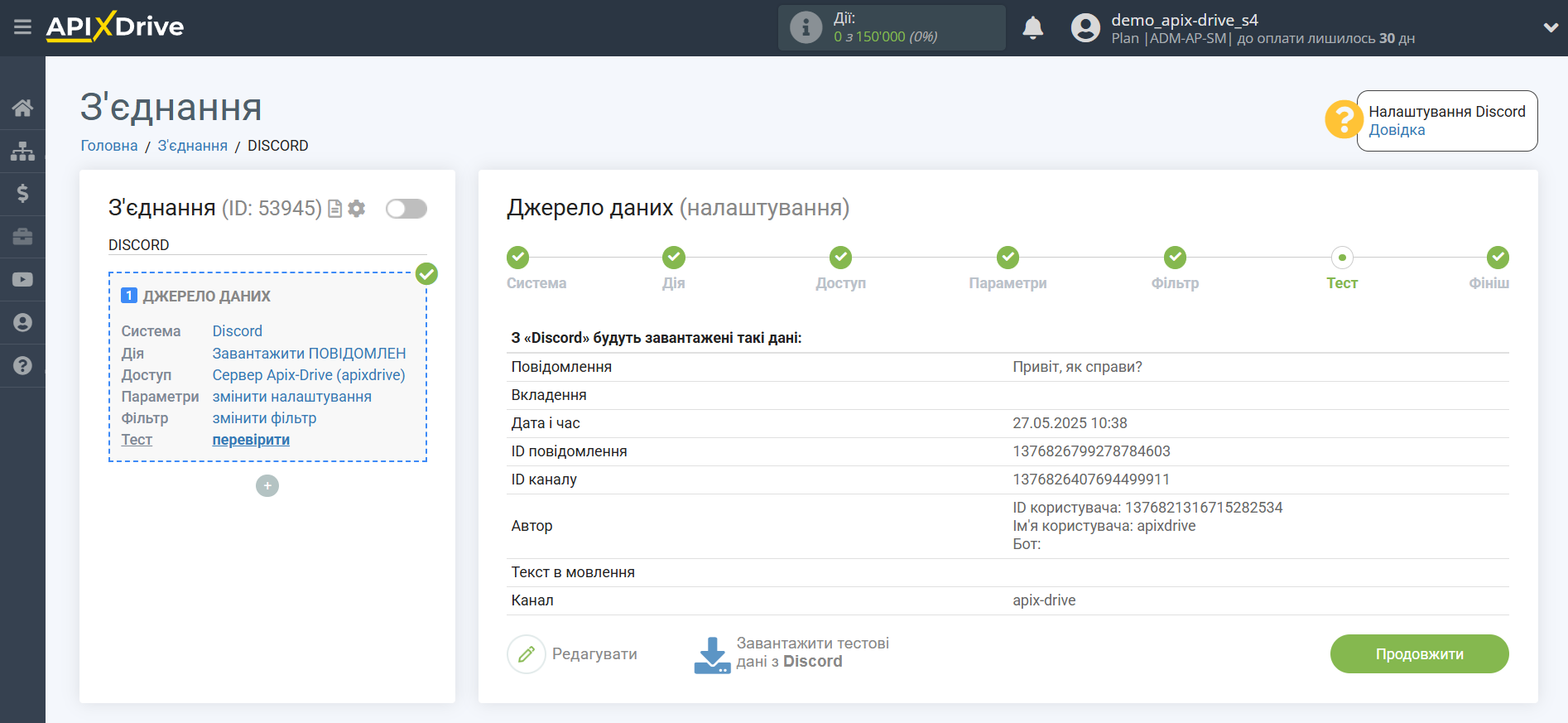
Task: Click Завантажити тестові дані з Discord
Action: pos(812,653)
